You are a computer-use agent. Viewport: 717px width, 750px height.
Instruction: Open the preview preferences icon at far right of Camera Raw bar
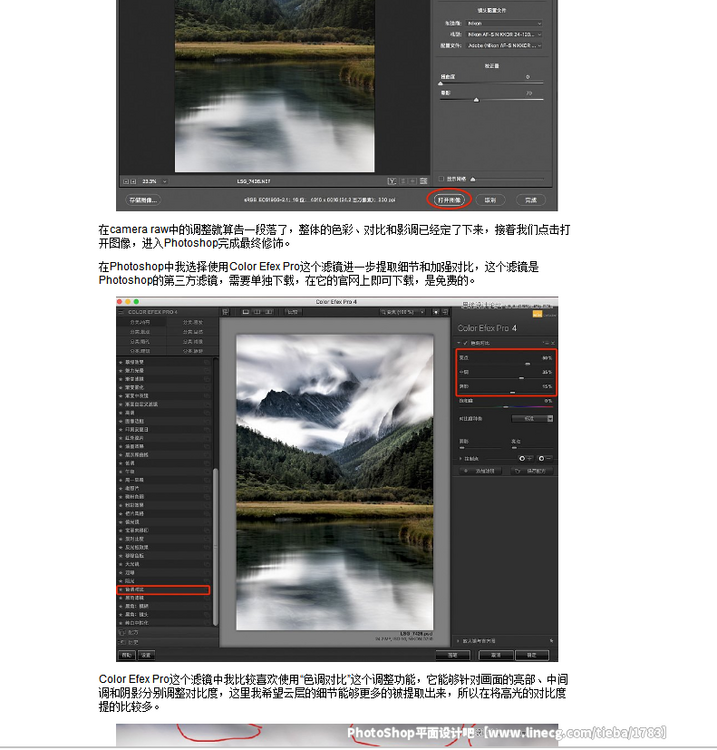point(424,181)
